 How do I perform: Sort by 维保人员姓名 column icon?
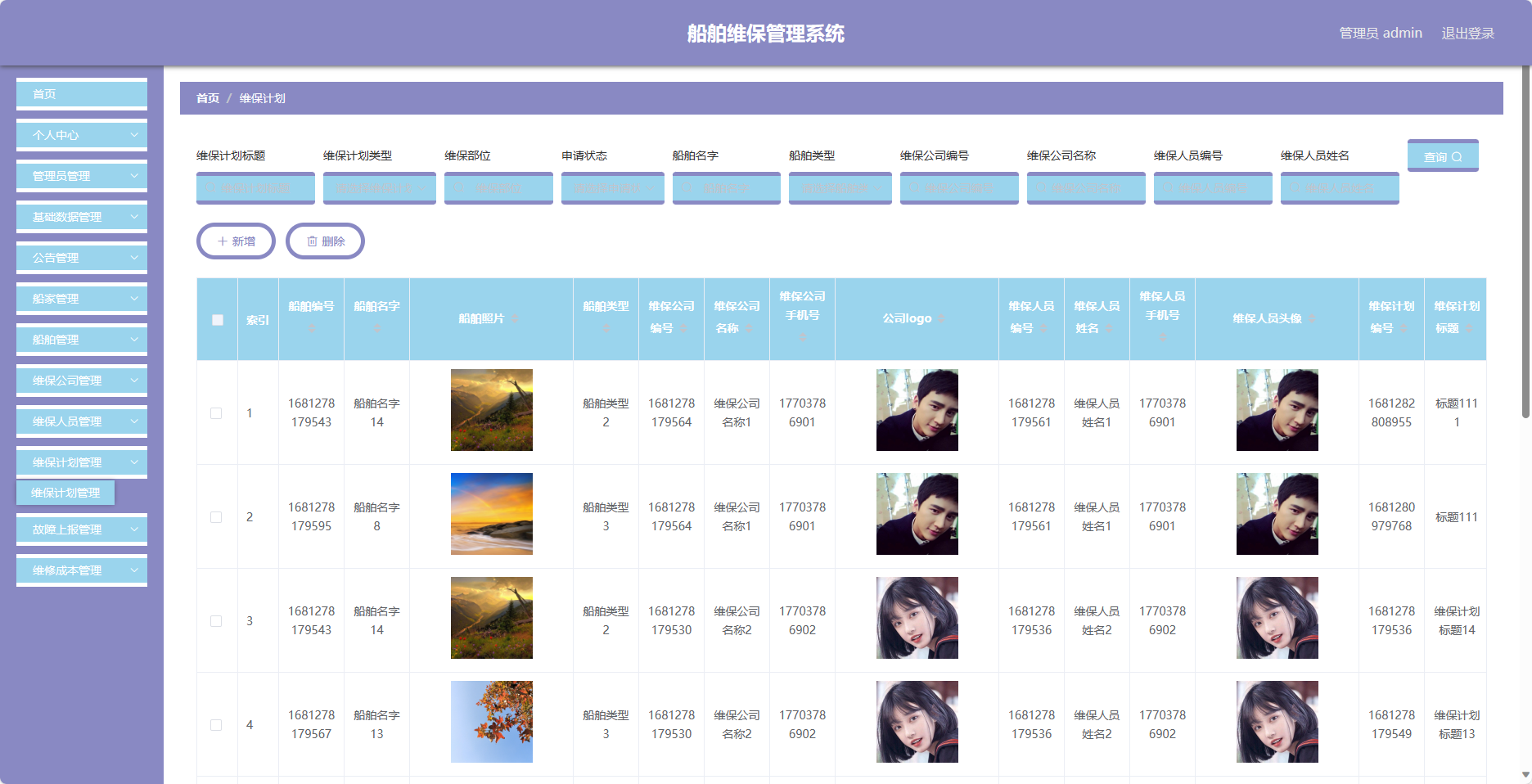pos(1109,328)
